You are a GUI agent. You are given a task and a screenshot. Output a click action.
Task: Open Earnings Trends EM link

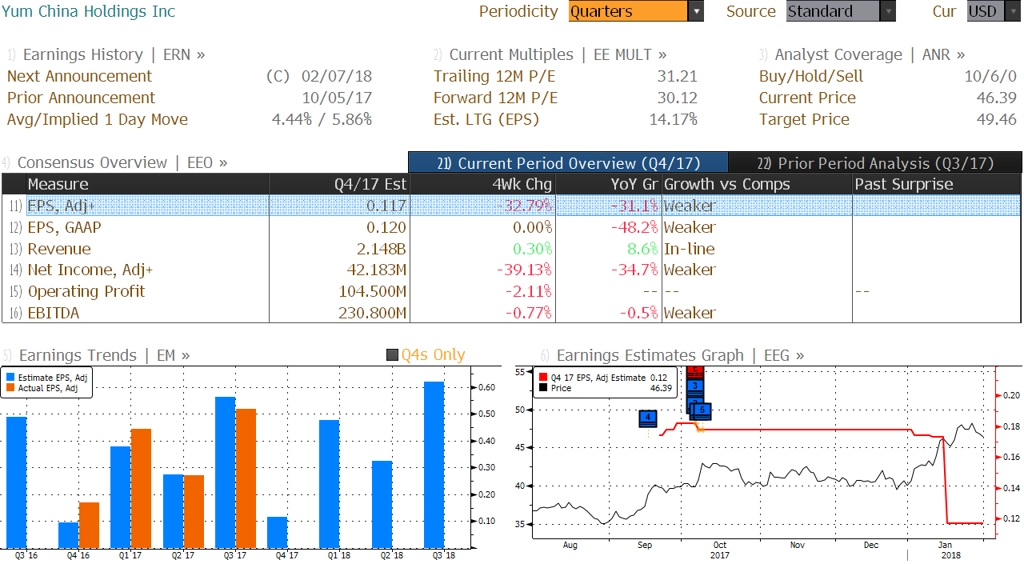point(104,355)
